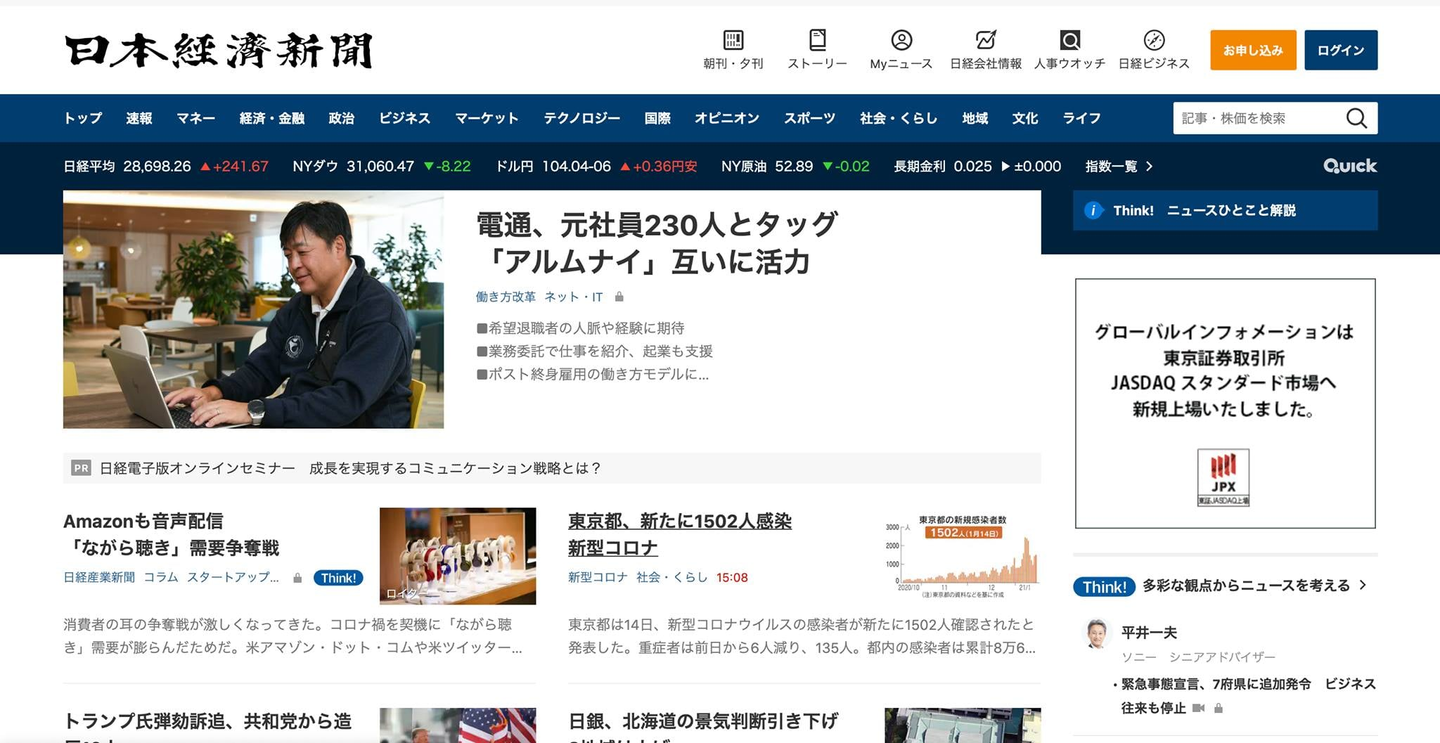Click the Amazon article headphones thumbnail
The height and width of the screenshot is (743, 1440).
point(458,556)
